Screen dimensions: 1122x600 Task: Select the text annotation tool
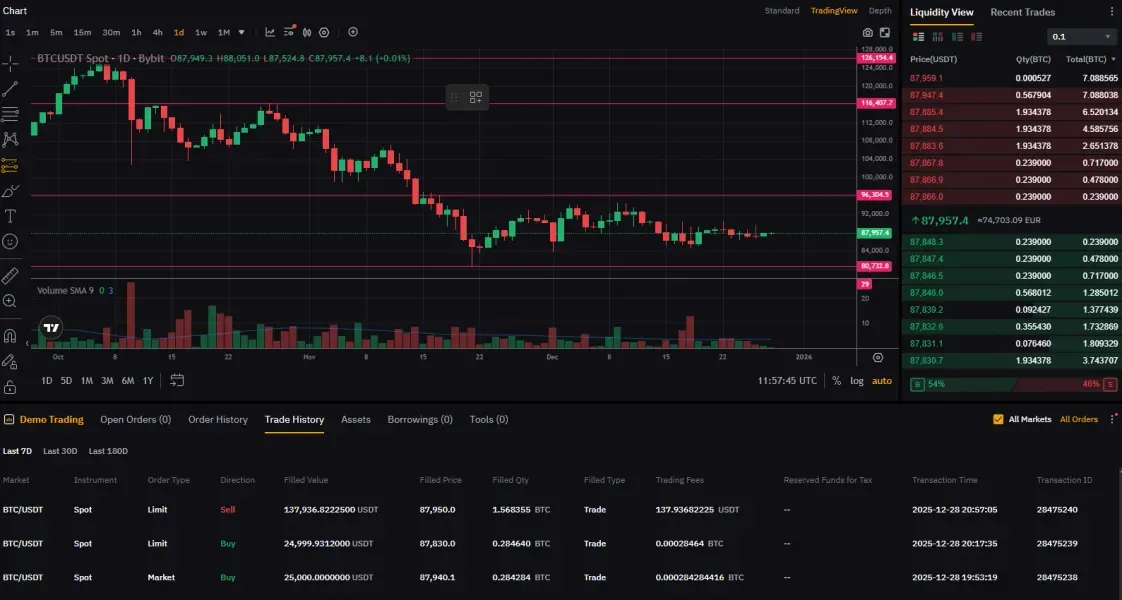[x=10, y=216]
